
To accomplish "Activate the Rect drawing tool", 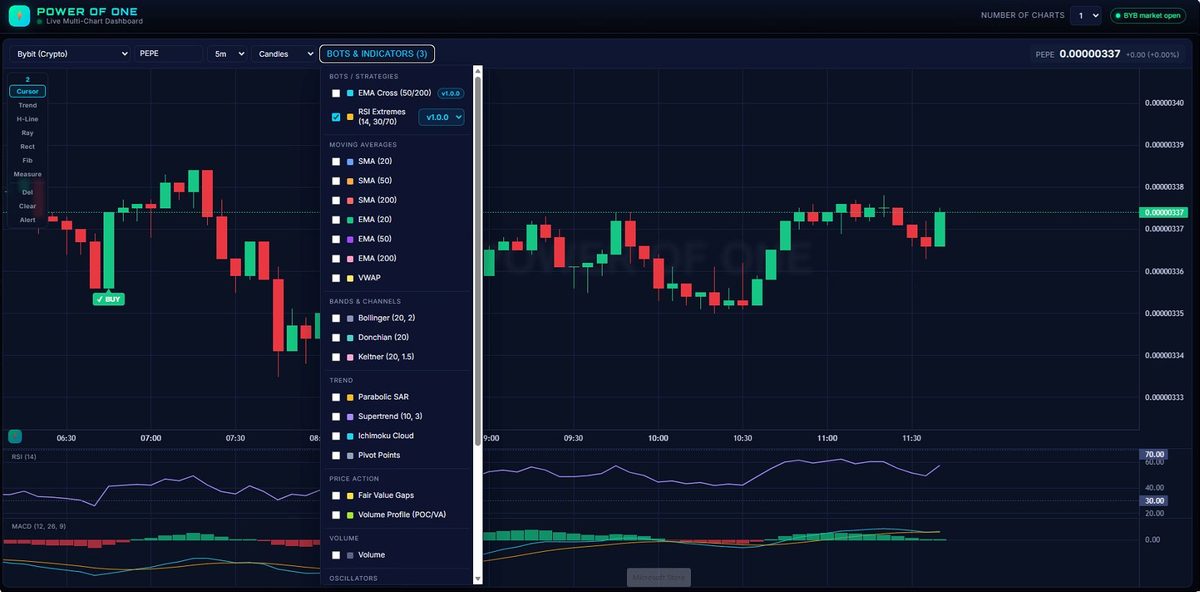I will tap(27, 147).
